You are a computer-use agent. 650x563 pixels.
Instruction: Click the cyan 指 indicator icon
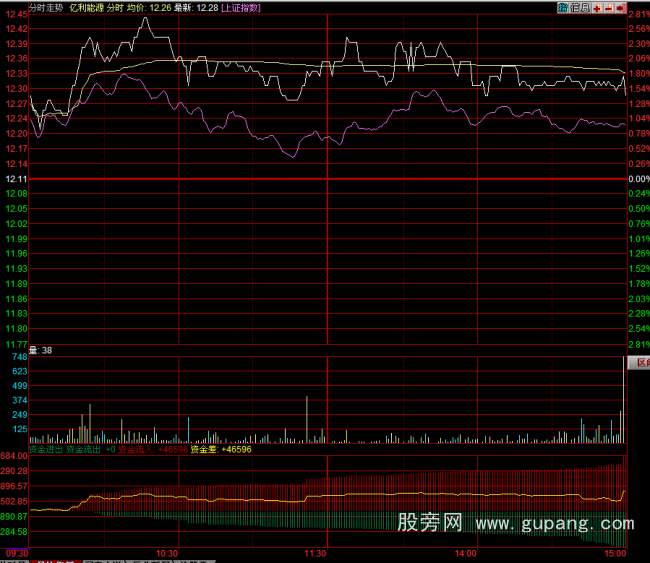tap(563, 7)
